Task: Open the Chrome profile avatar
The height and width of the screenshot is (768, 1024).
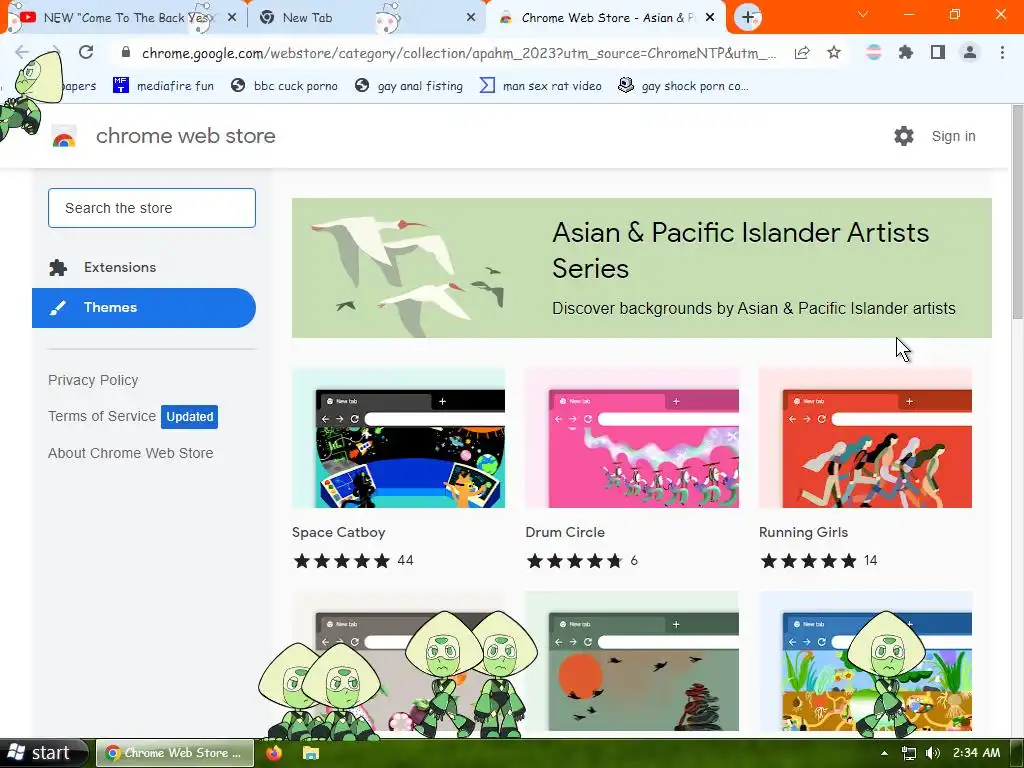Action: (x=970, y=53)
